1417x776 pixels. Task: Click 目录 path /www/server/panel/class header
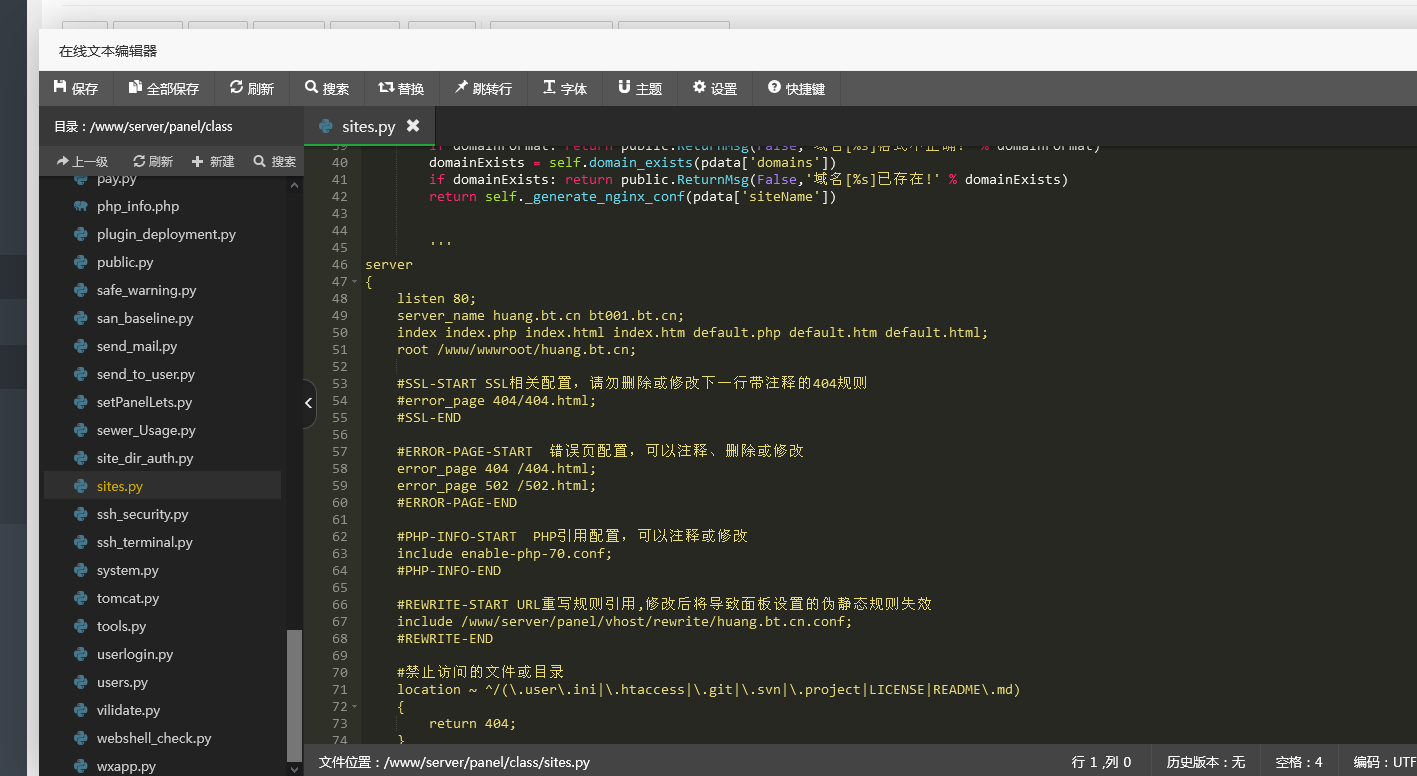click(x=143, y=127)
